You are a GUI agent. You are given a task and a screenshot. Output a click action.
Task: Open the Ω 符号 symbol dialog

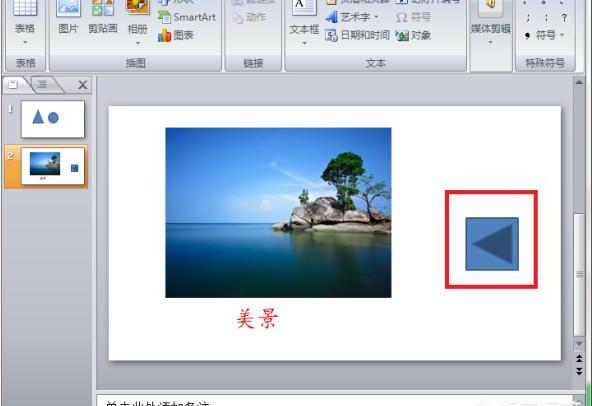(413, 17)
